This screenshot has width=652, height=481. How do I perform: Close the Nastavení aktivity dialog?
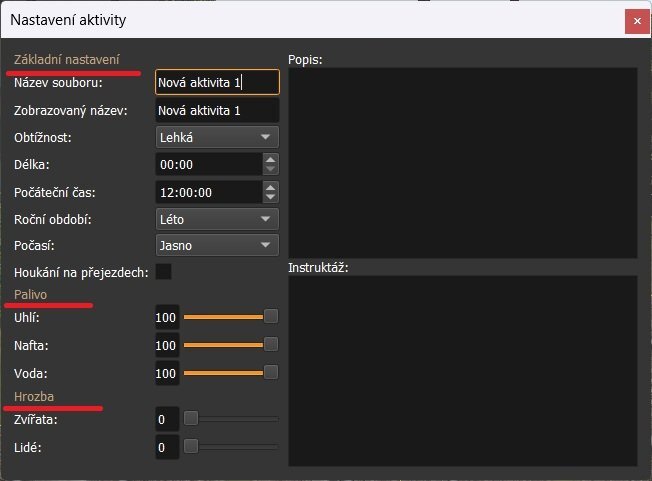634,20
